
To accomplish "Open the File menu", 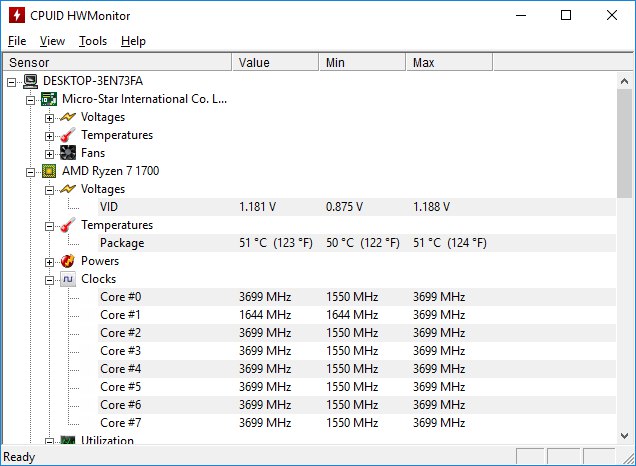I will pyautogui.click(x=17, y=41).
